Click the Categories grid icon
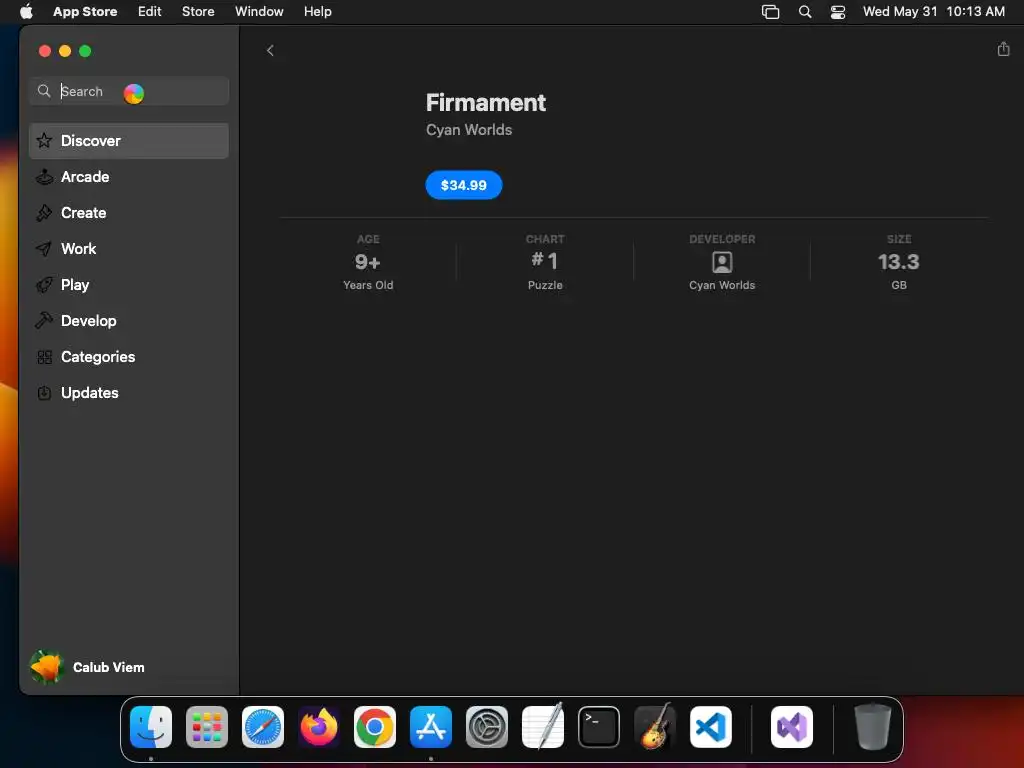1024x768 pixels. (x=44, y=357)
